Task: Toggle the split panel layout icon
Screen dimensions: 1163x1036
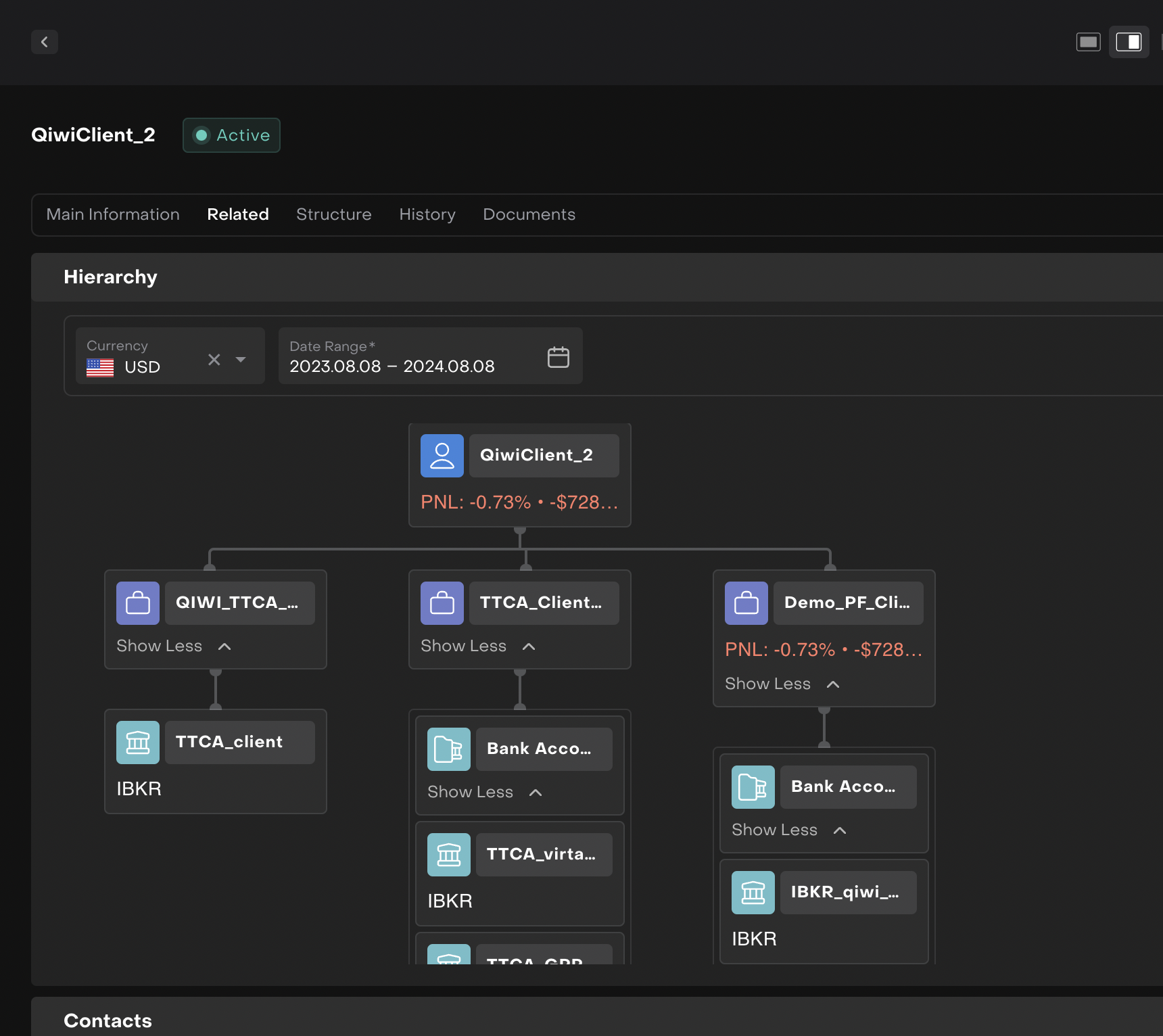Action: pos(1129,42)
